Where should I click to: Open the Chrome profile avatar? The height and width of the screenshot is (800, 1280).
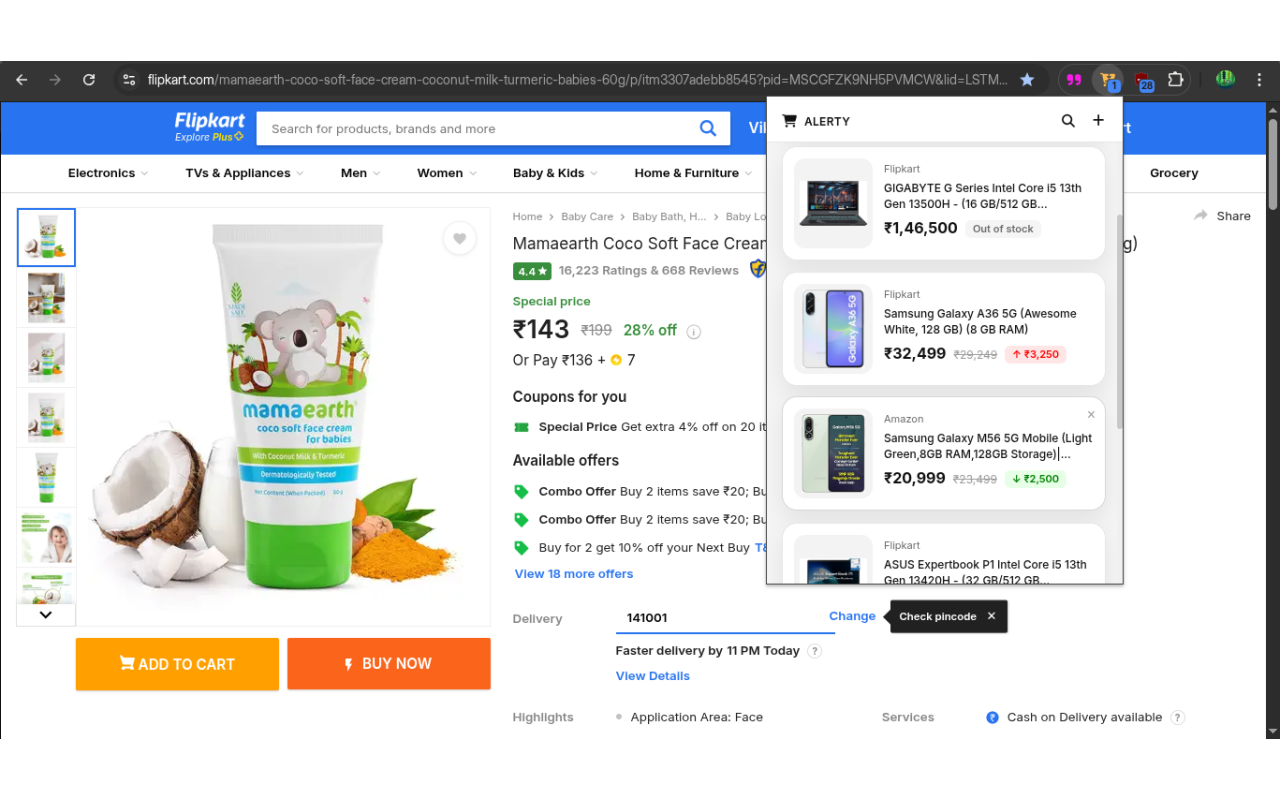[x=1225, y=79]
